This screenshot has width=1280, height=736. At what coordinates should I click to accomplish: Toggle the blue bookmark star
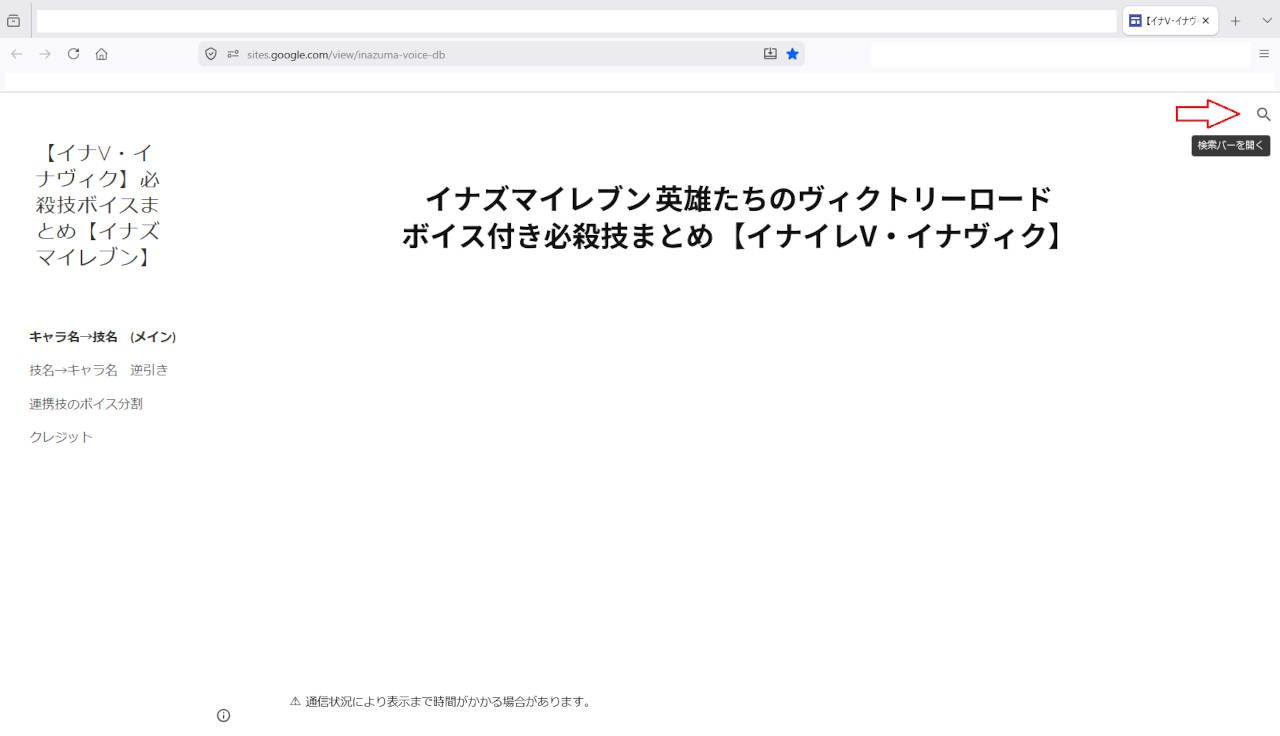[792, 54]
